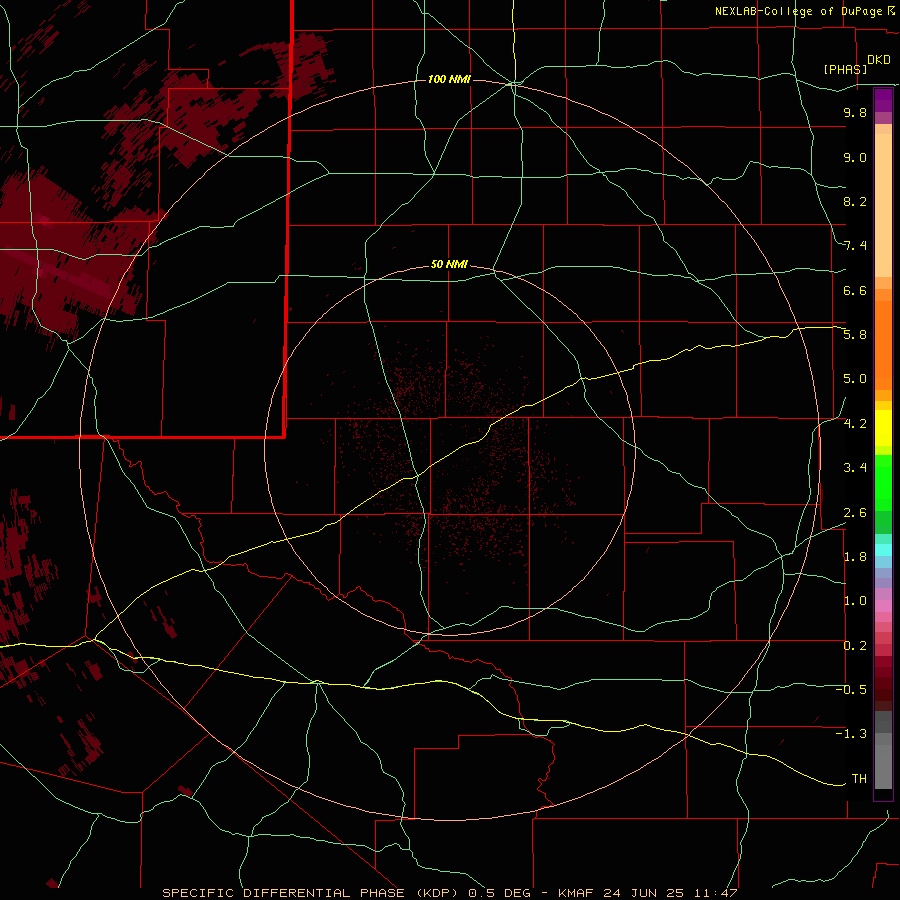Click the 9.8 value on the color scale
This screenshot has width=900, height=900.
pyautogui.click(x=855, y=112)
